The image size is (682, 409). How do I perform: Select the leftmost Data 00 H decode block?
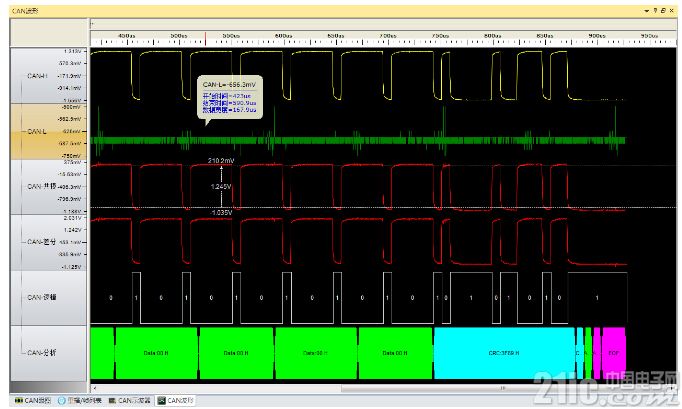(156, 353)
